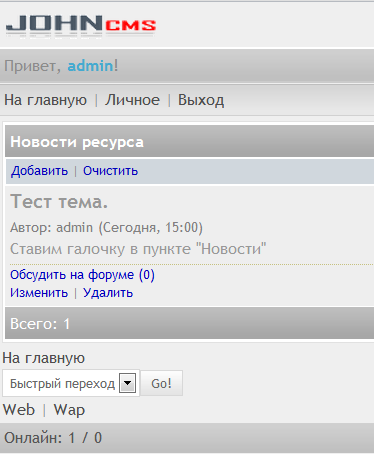Click the Всего: 1 footer bar
Screen dimensions: 374x454
point(189,323)
